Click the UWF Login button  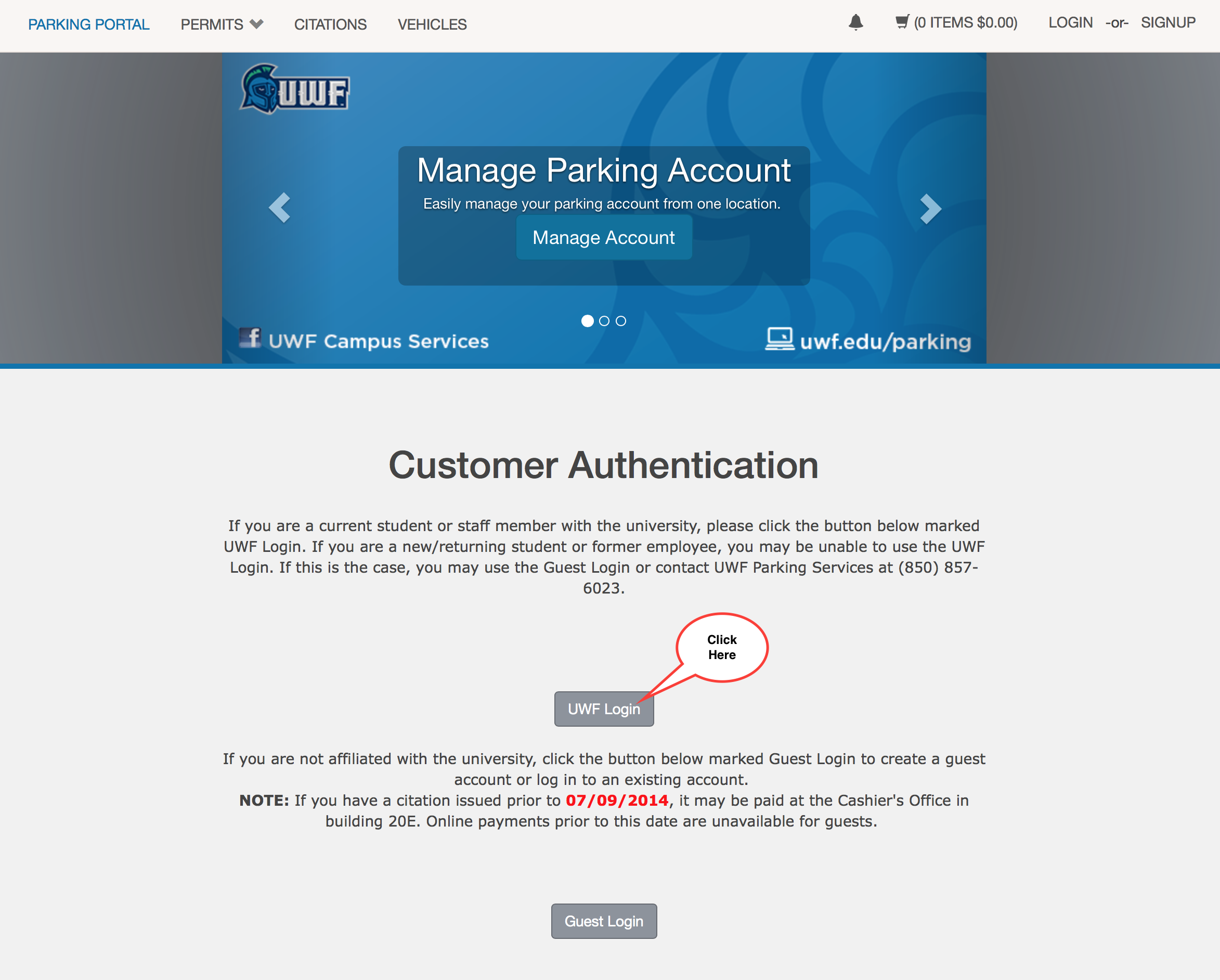[605, 708]
